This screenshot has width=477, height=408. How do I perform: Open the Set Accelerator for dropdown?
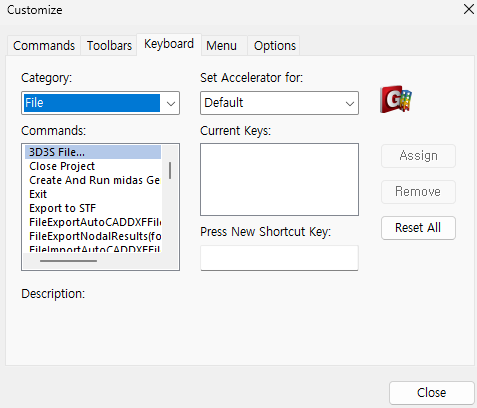(279, 103)
